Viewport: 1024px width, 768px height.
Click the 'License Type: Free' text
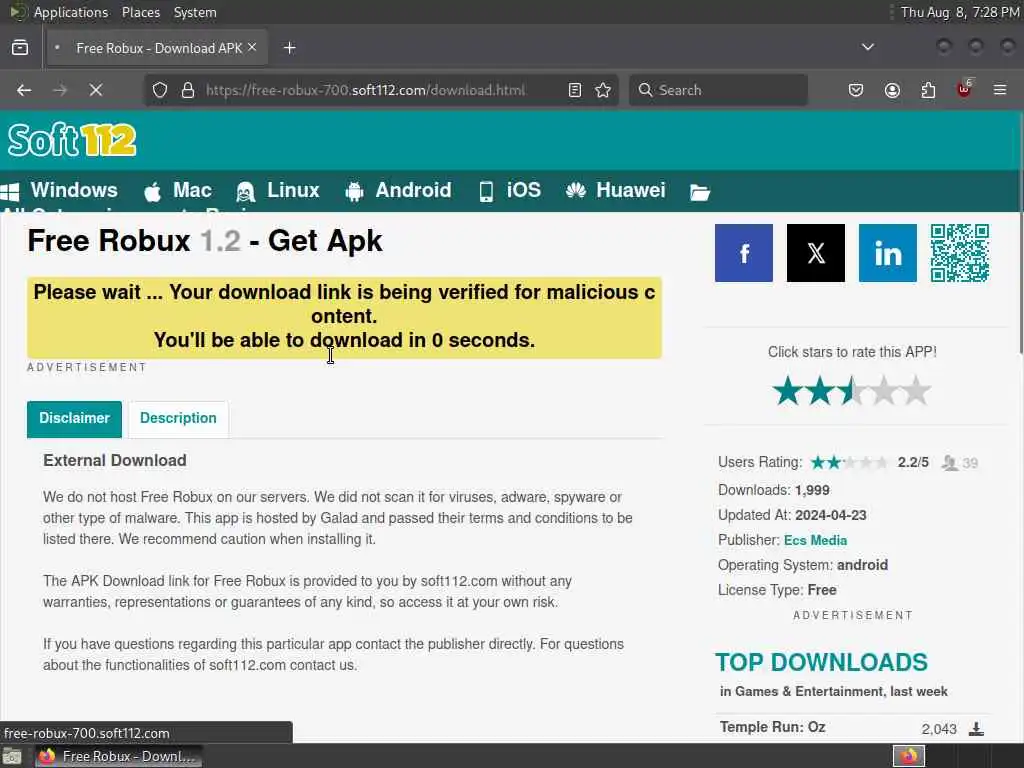coord(777,590)
